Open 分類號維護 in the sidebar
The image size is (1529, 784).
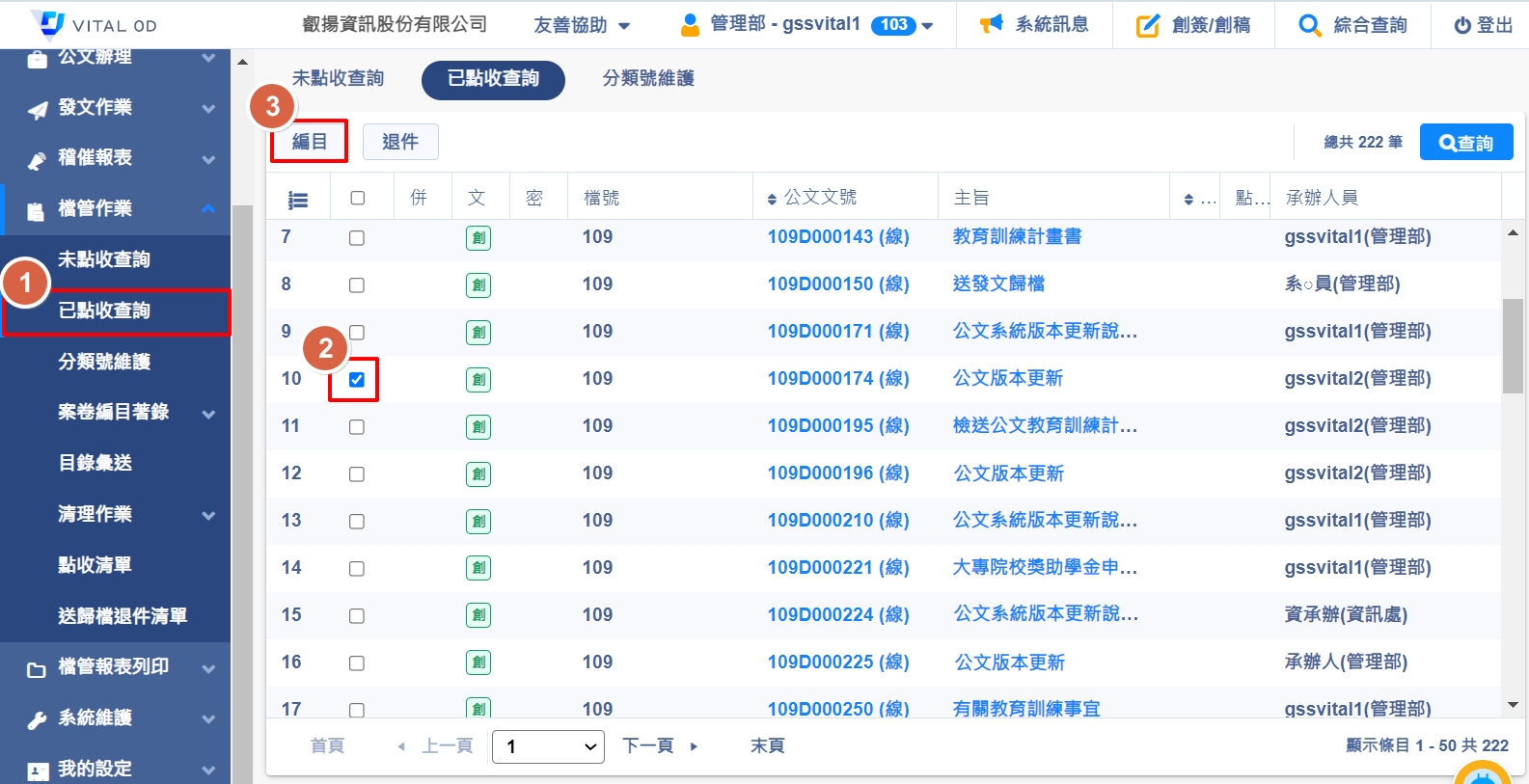104,362
